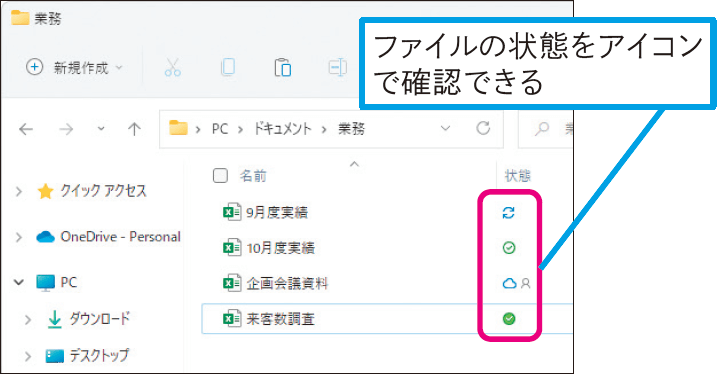Click PC in the address breadcrumb
The height and width of the screenshot is (374, 717).
pos(219,129)
